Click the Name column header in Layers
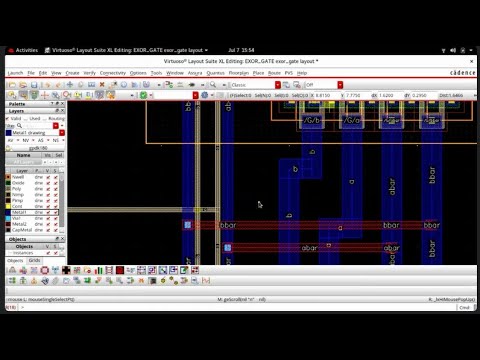This screenshot has width=480, height=360. [x=23, y=155]
